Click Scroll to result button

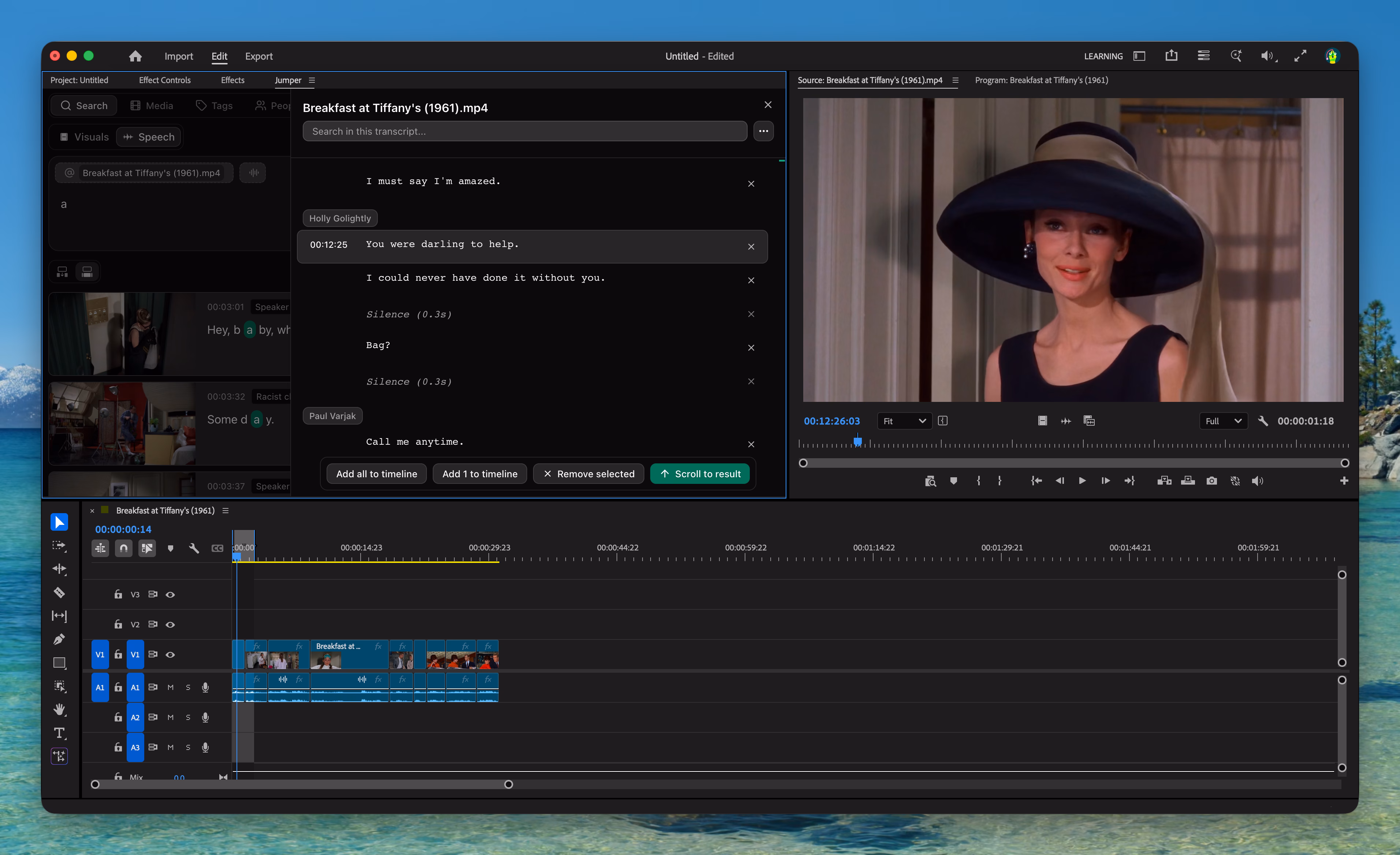pyautogui.click(x=700, y=474)
